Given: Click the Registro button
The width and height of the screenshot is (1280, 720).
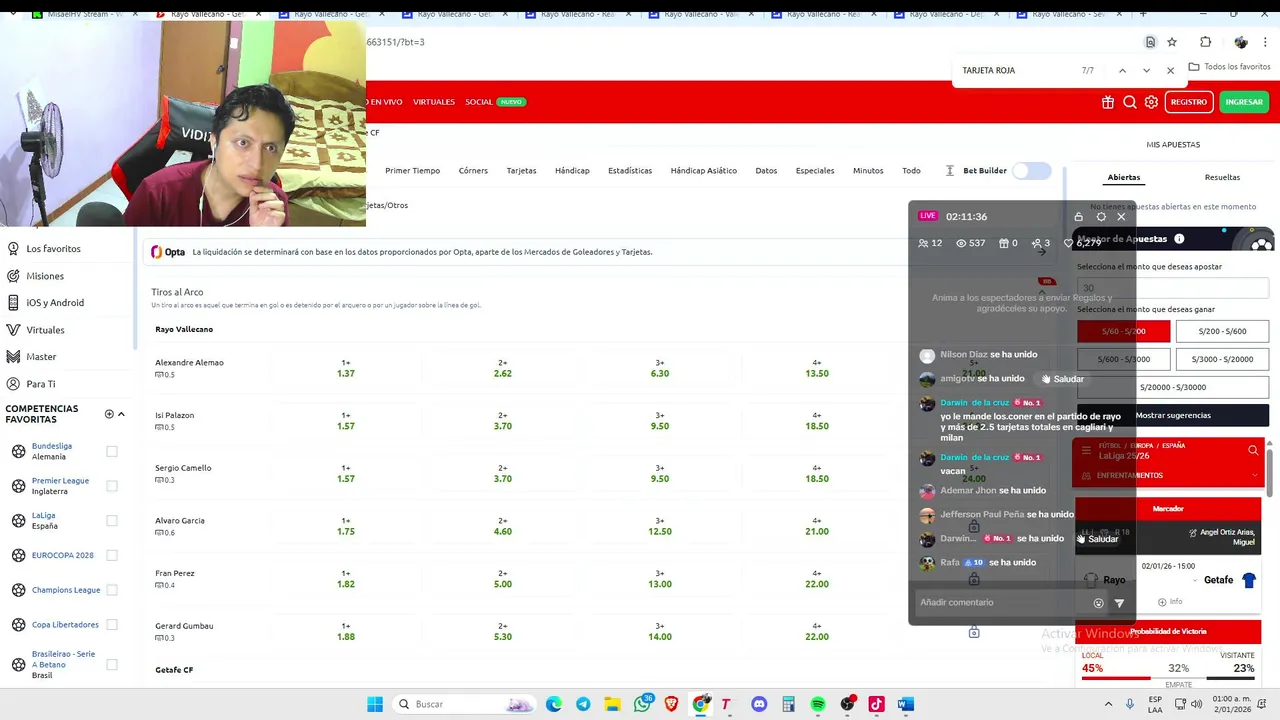Looking at the screenshot, I should click(x=1188, y=102).
